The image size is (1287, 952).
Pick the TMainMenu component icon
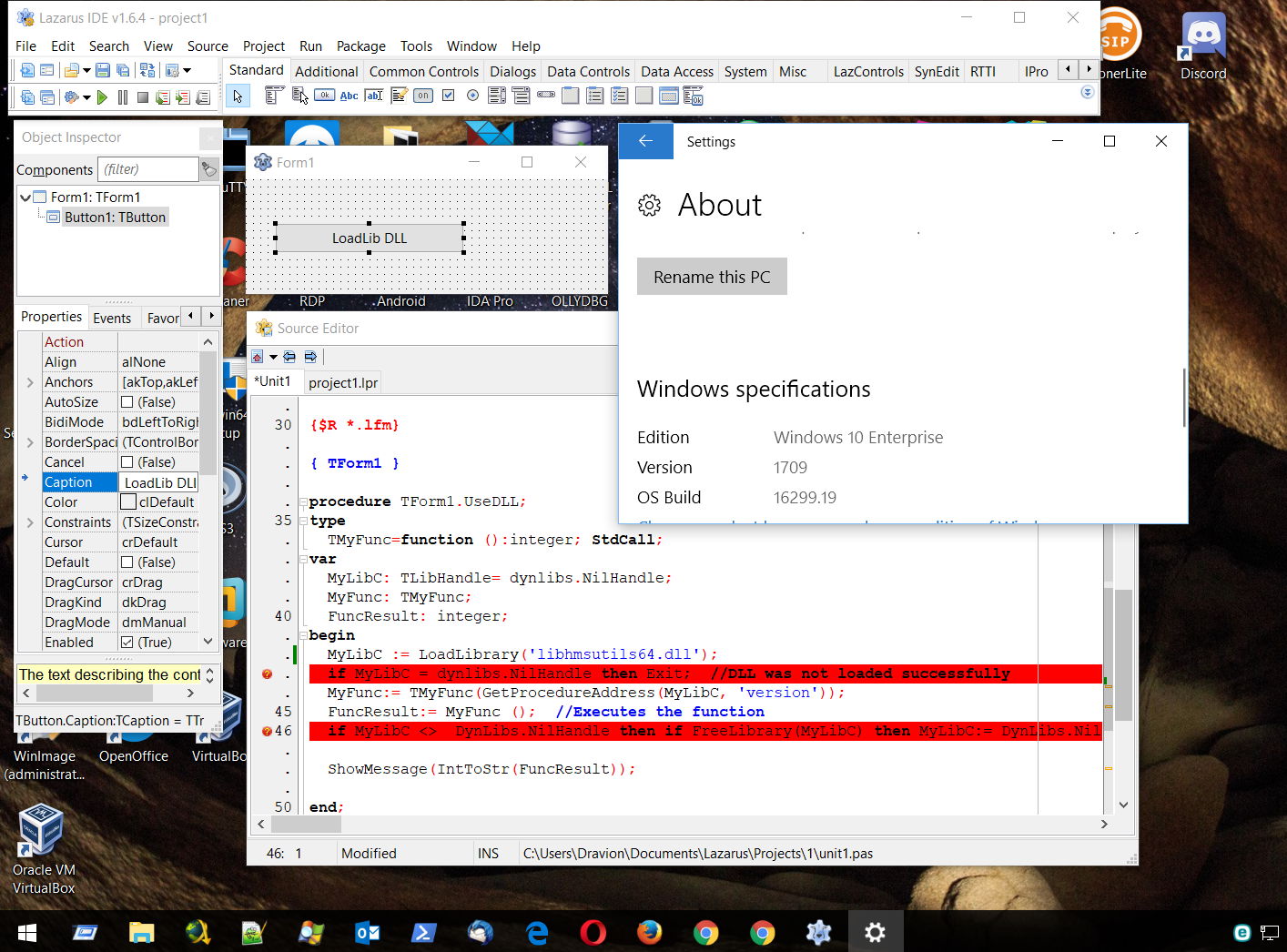(274, 95)
